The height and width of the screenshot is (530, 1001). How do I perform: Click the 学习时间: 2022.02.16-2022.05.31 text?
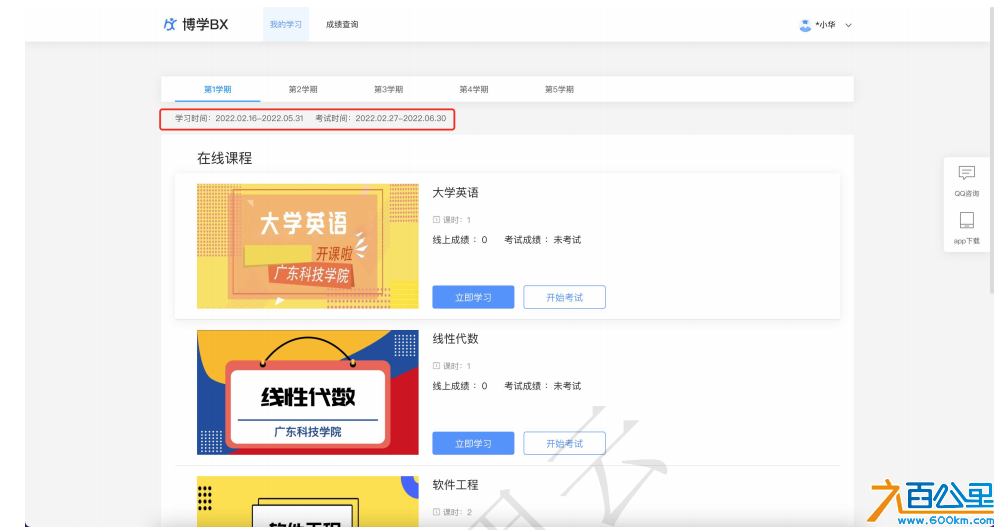(239, 119)
